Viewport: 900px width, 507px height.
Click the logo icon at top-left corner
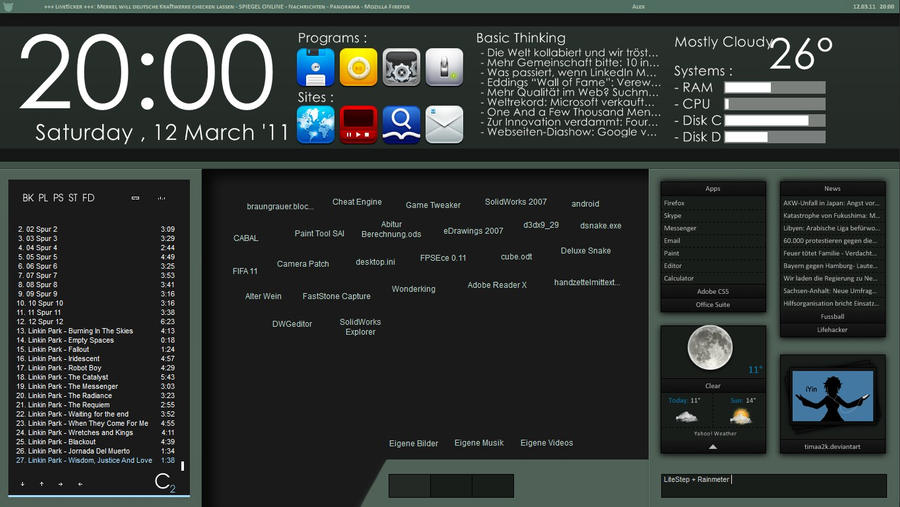click(x=8, y=6)
